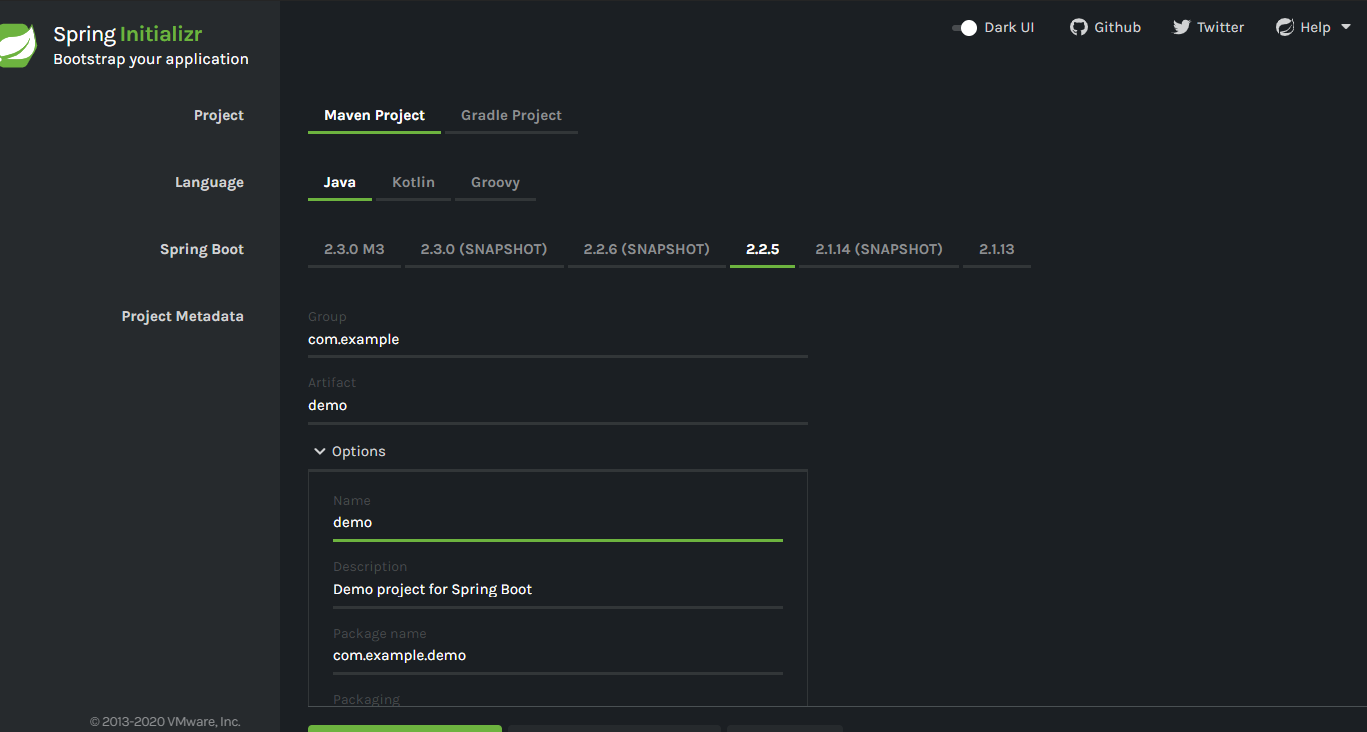
Task: Click '© 2013-2020 VMware, Inc.' text
Action: click(x=165, y=721)
